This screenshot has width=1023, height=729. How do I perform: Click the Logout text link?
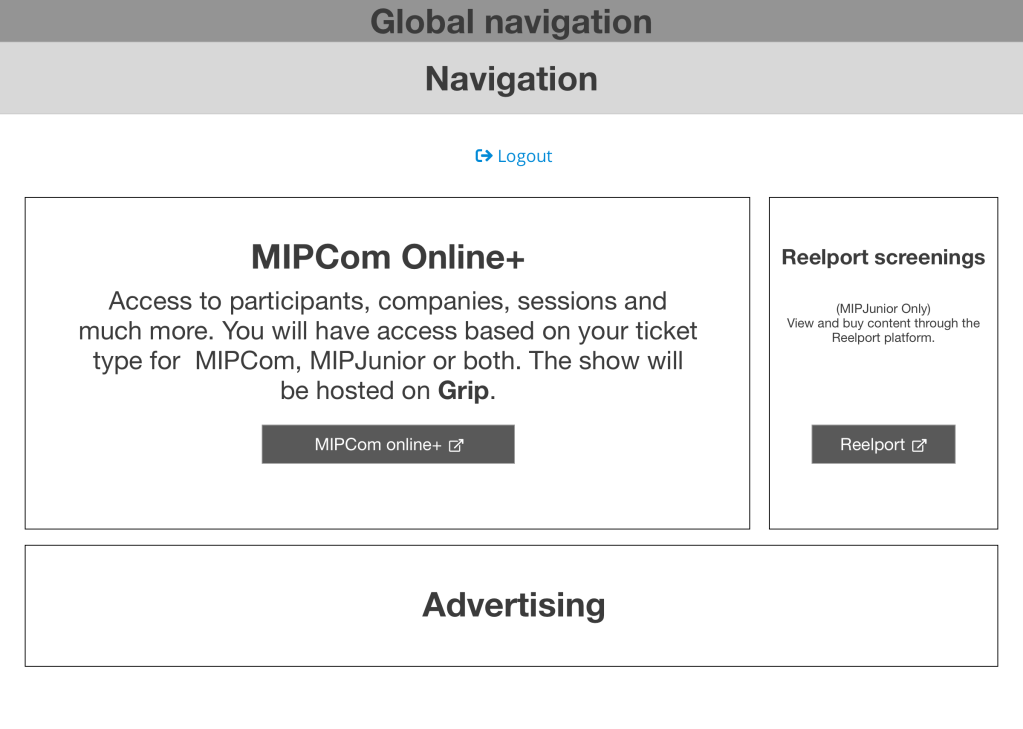[525, 156]
